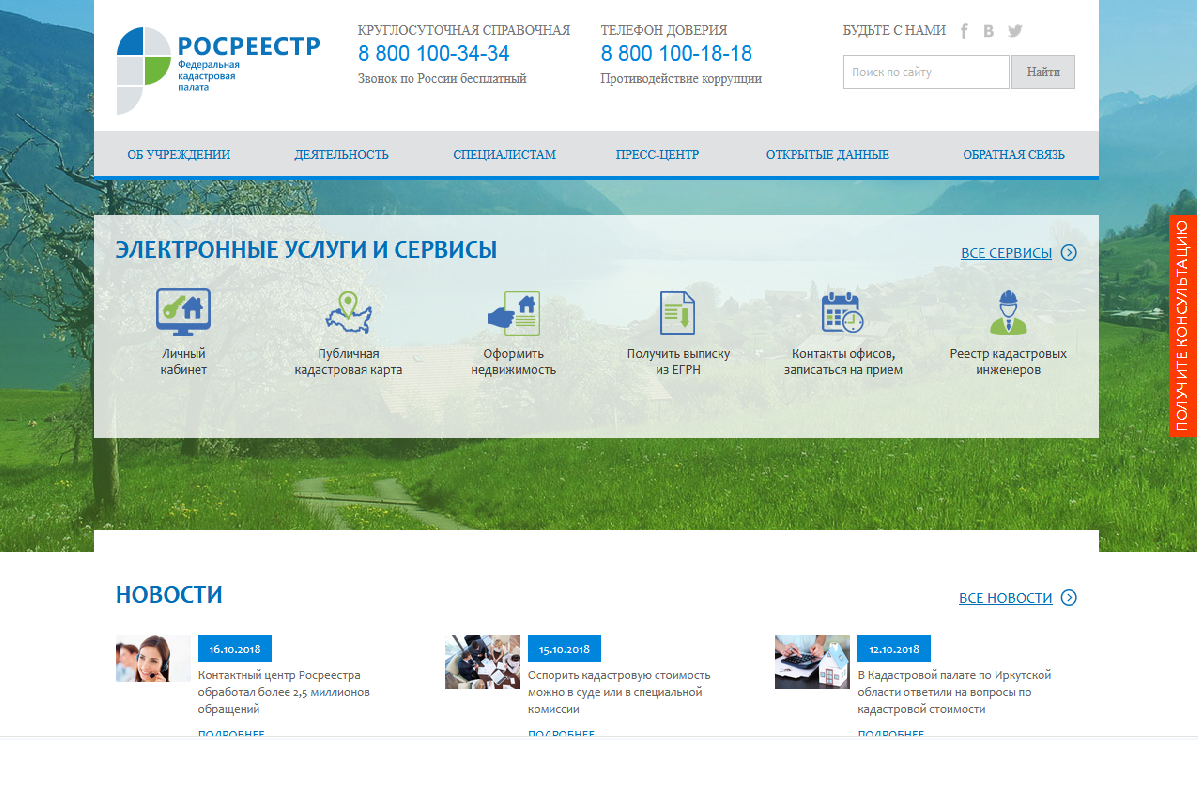
Task: Go to the Пресс-центр menu section
Action: pyautogui.click(x=657, y=155)
